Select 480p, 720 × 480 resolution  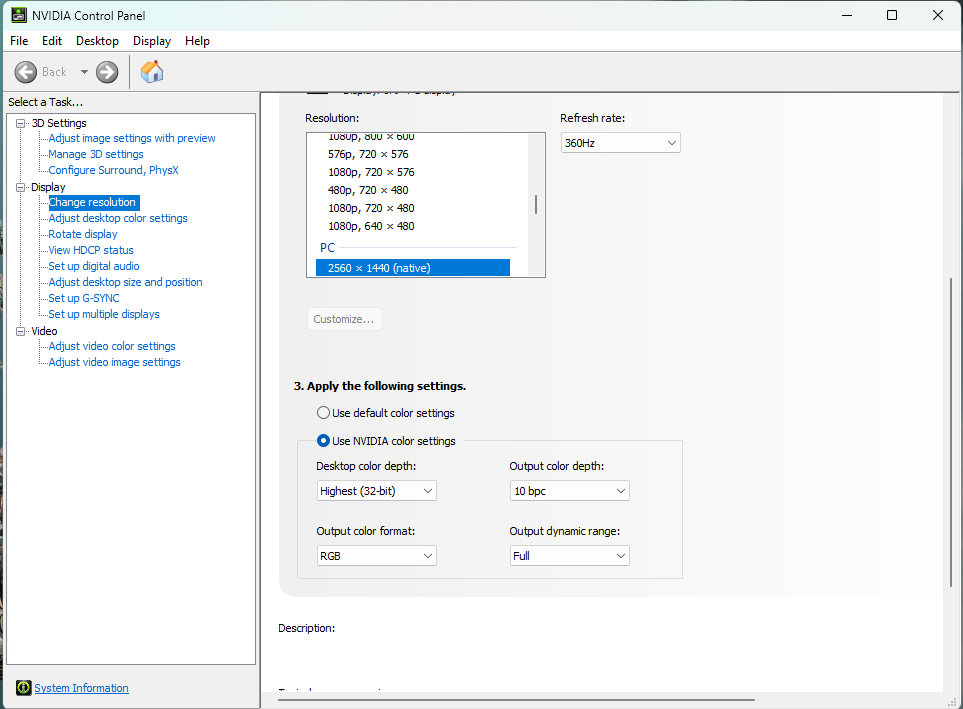click(368, 190)
